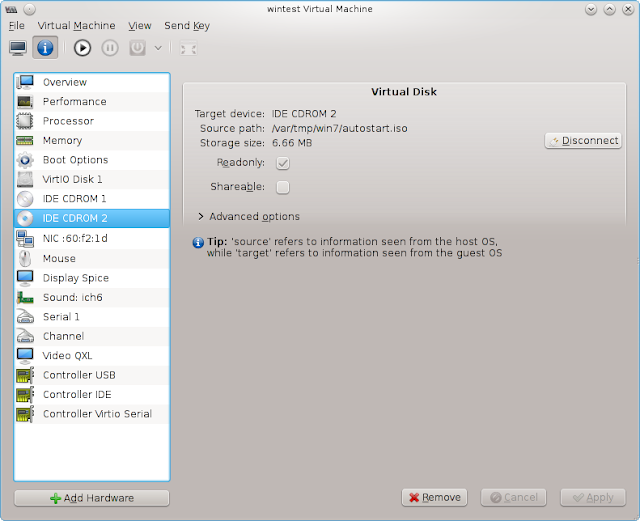Start the virtual machine with play button
Screen dimensions: 640x521
pos(82,48)
